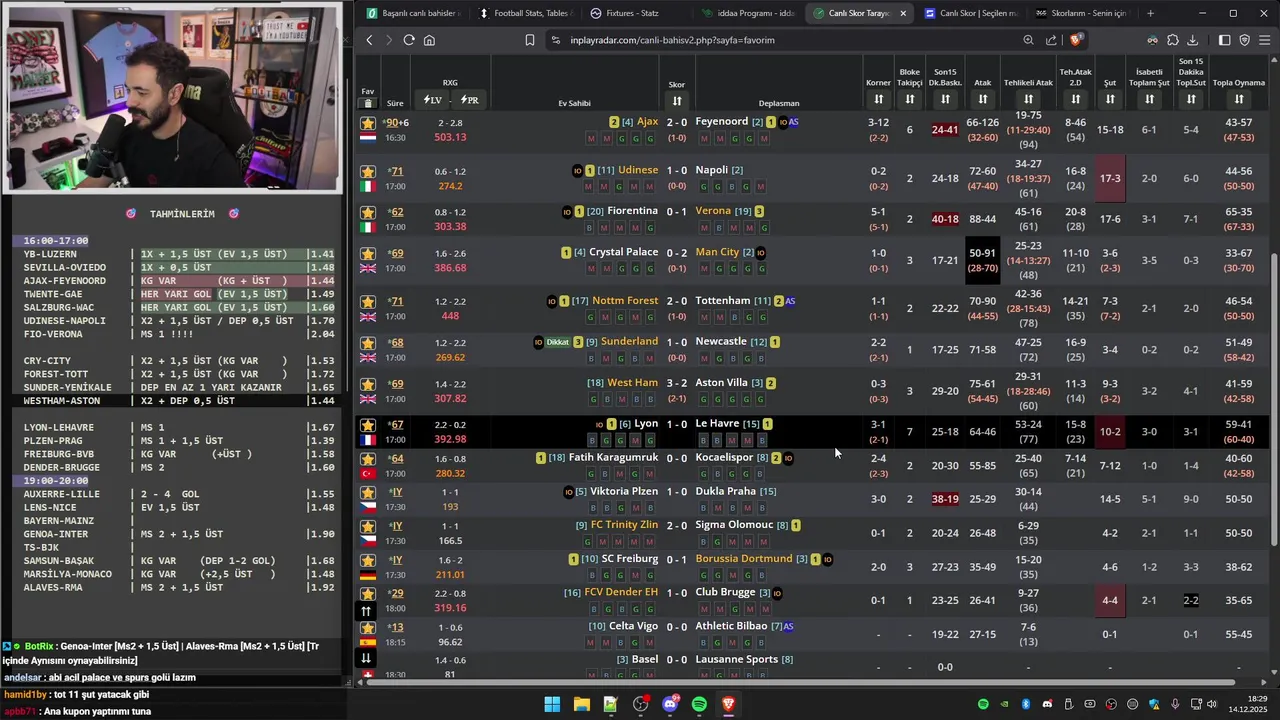
Task: Toggle favorite star for Fiorentina - Verona
Action: 368,212
